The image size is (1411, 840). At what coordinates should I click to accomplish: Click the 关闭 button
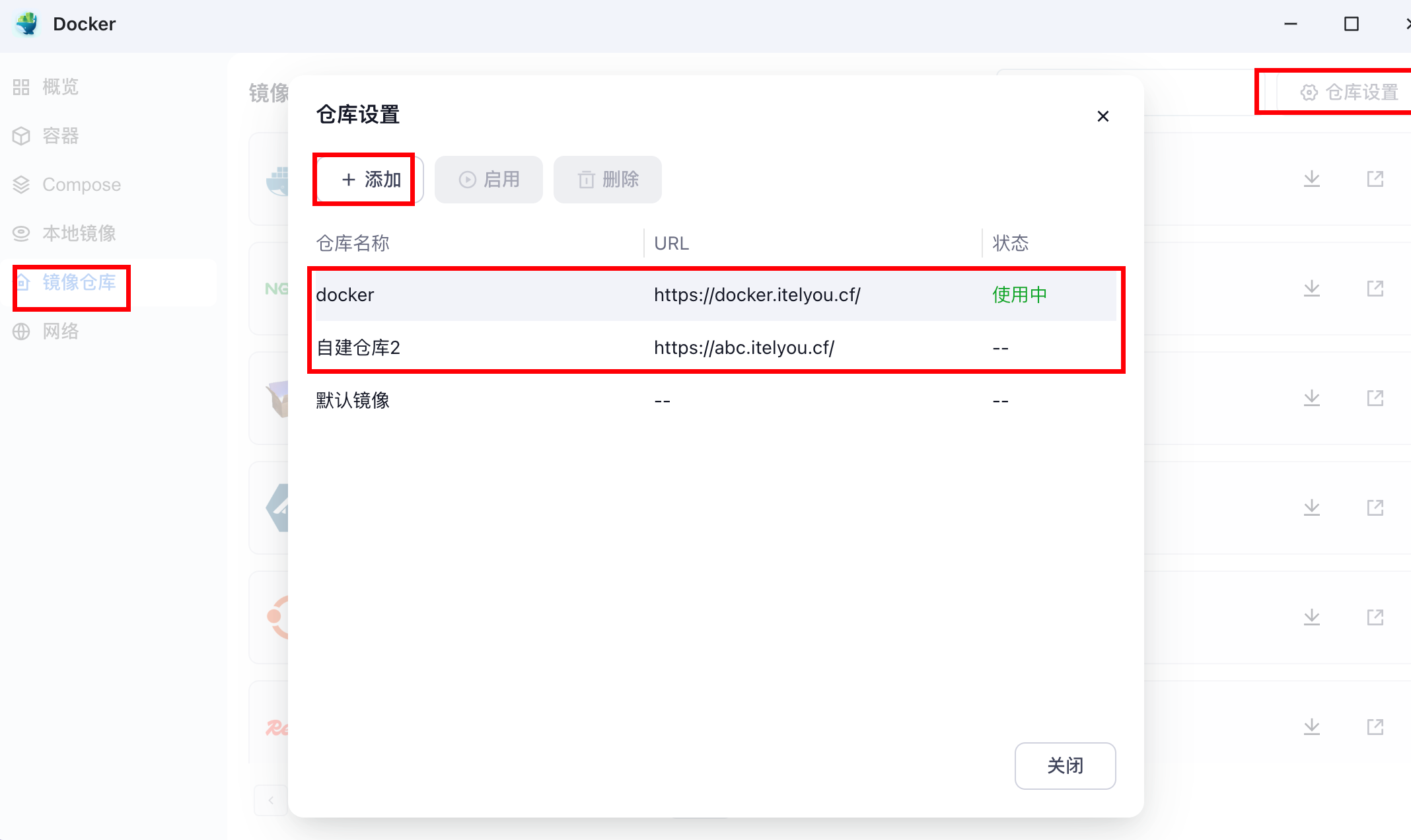click(1065, 765)
